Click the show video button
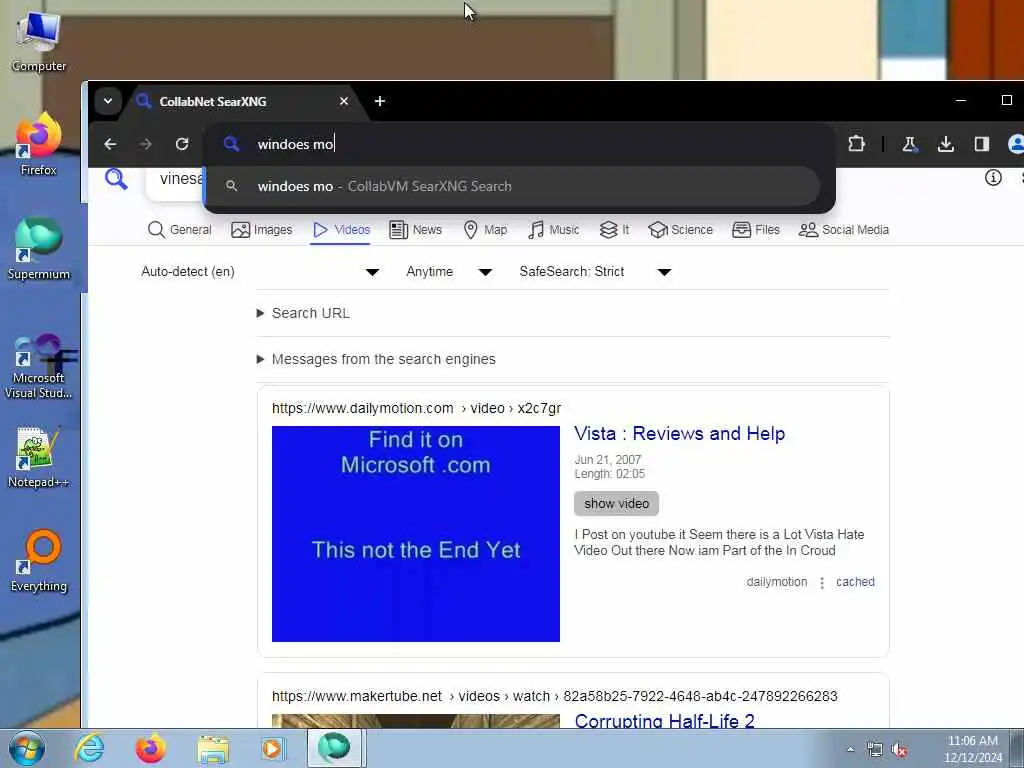Image resolution: width=1024 pixels, height=768 pixels. coord(616,504)
